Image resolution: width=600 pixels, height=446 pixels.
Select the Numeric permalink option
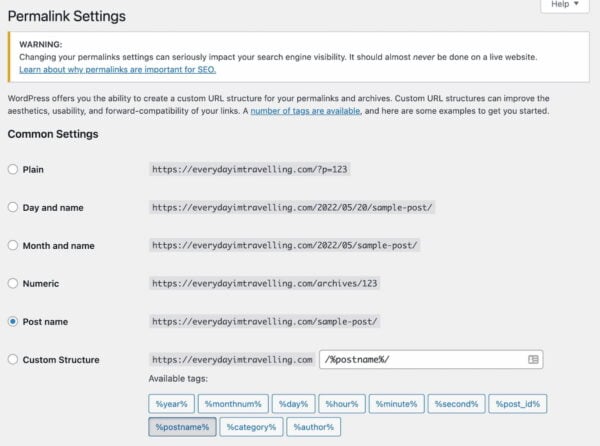click(13, 283)
